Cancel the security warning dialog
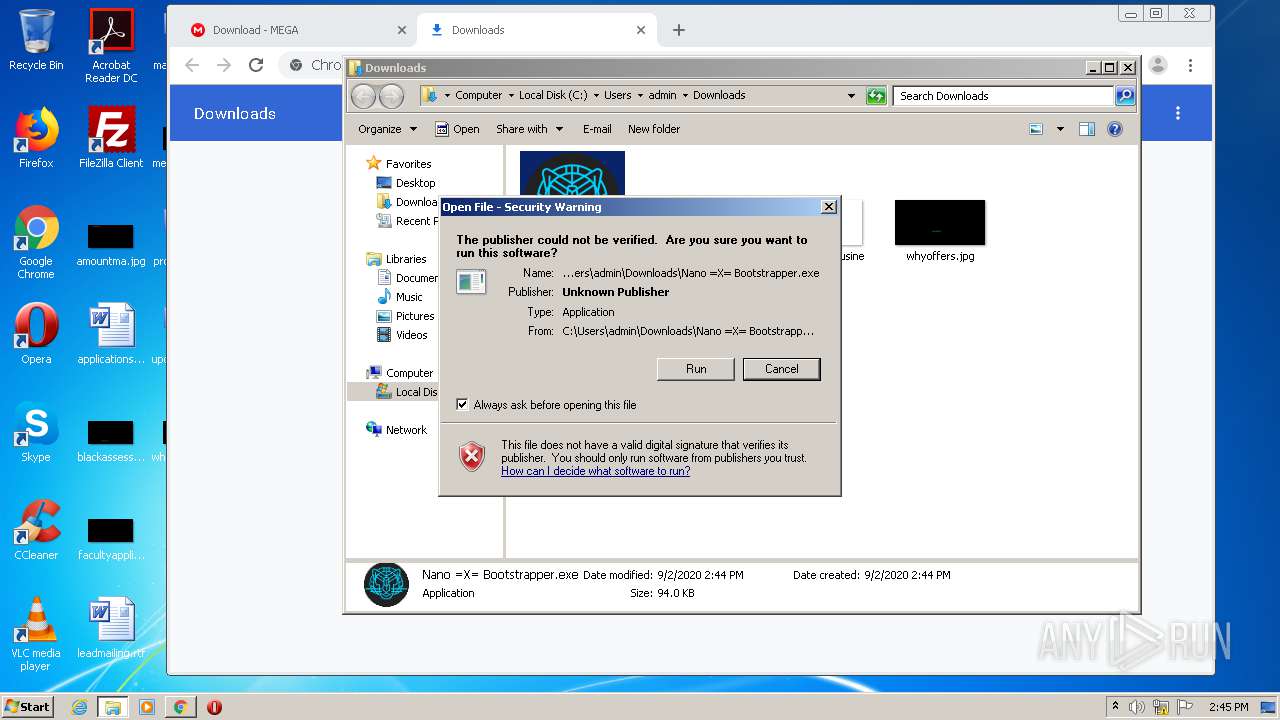The image size is (1280, 720). pos(782,369)
